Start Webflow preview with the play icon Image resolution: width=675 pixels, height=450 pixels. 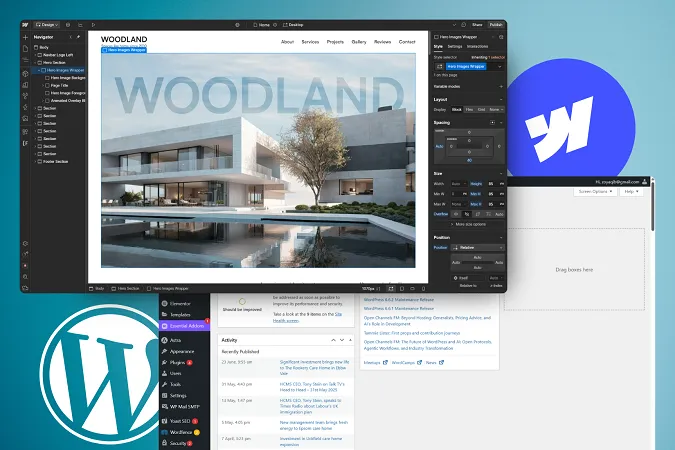(93, 25)
